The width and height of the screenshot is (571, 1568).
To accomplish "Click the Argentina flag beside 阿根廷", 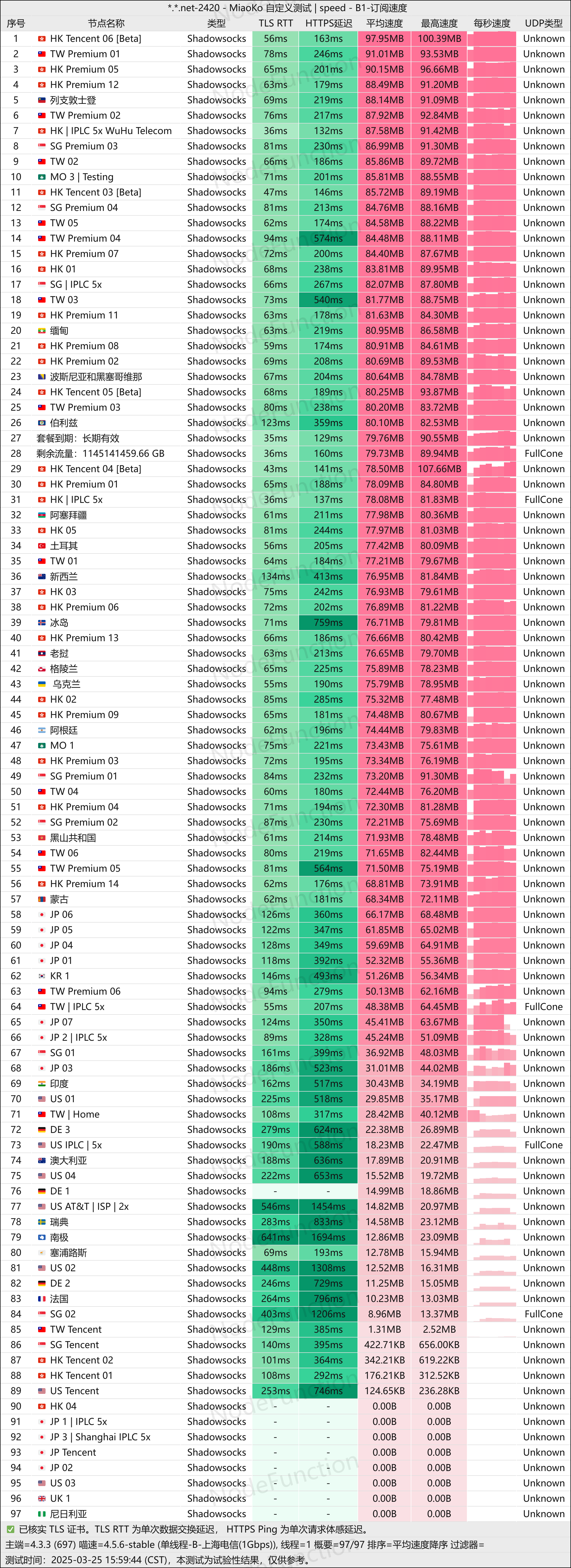I will 42,730.
